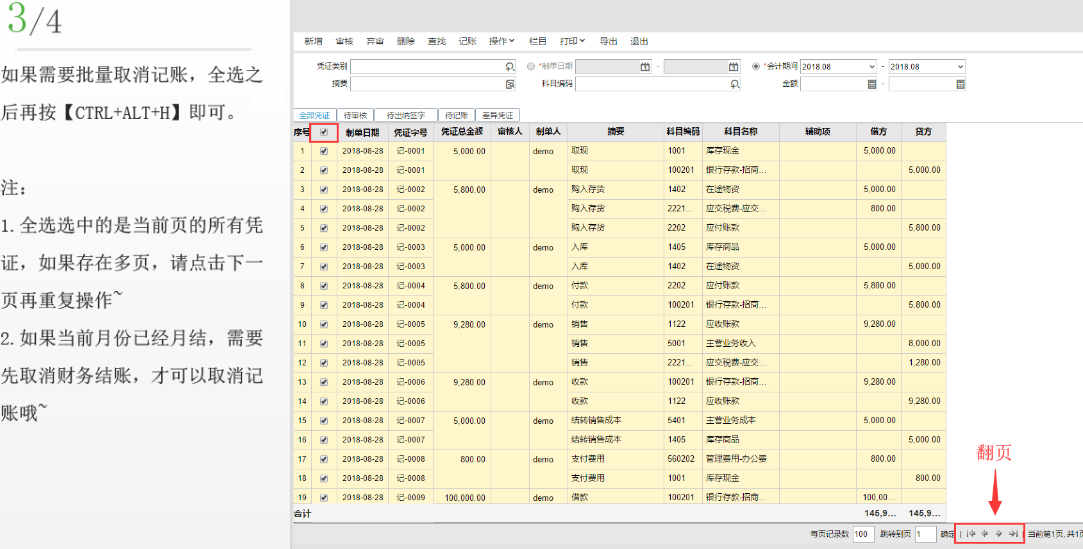Uncheck the checkbox in row 17

(x=324, y=459)
